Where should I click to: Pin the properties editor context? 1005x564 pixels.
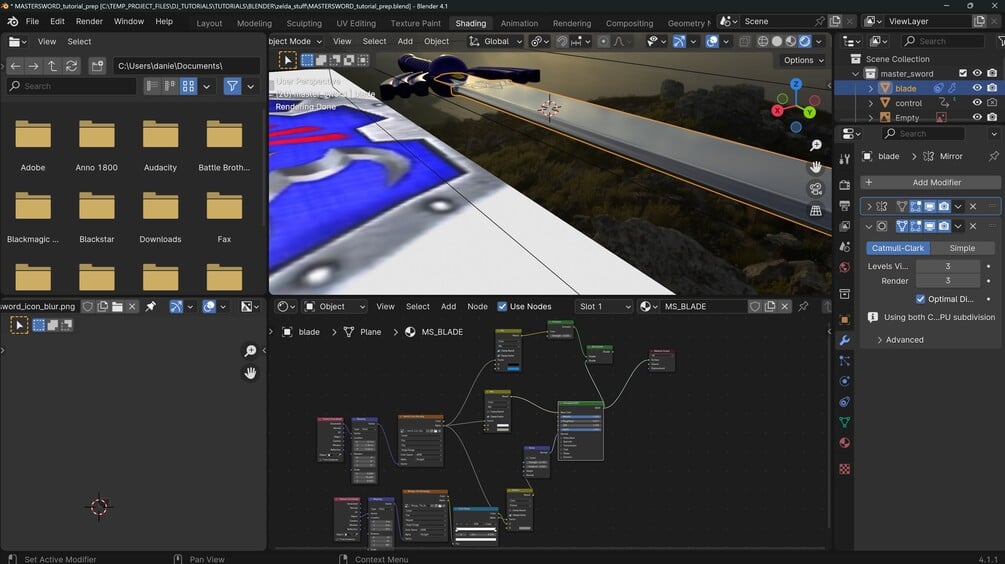point(993,156)
